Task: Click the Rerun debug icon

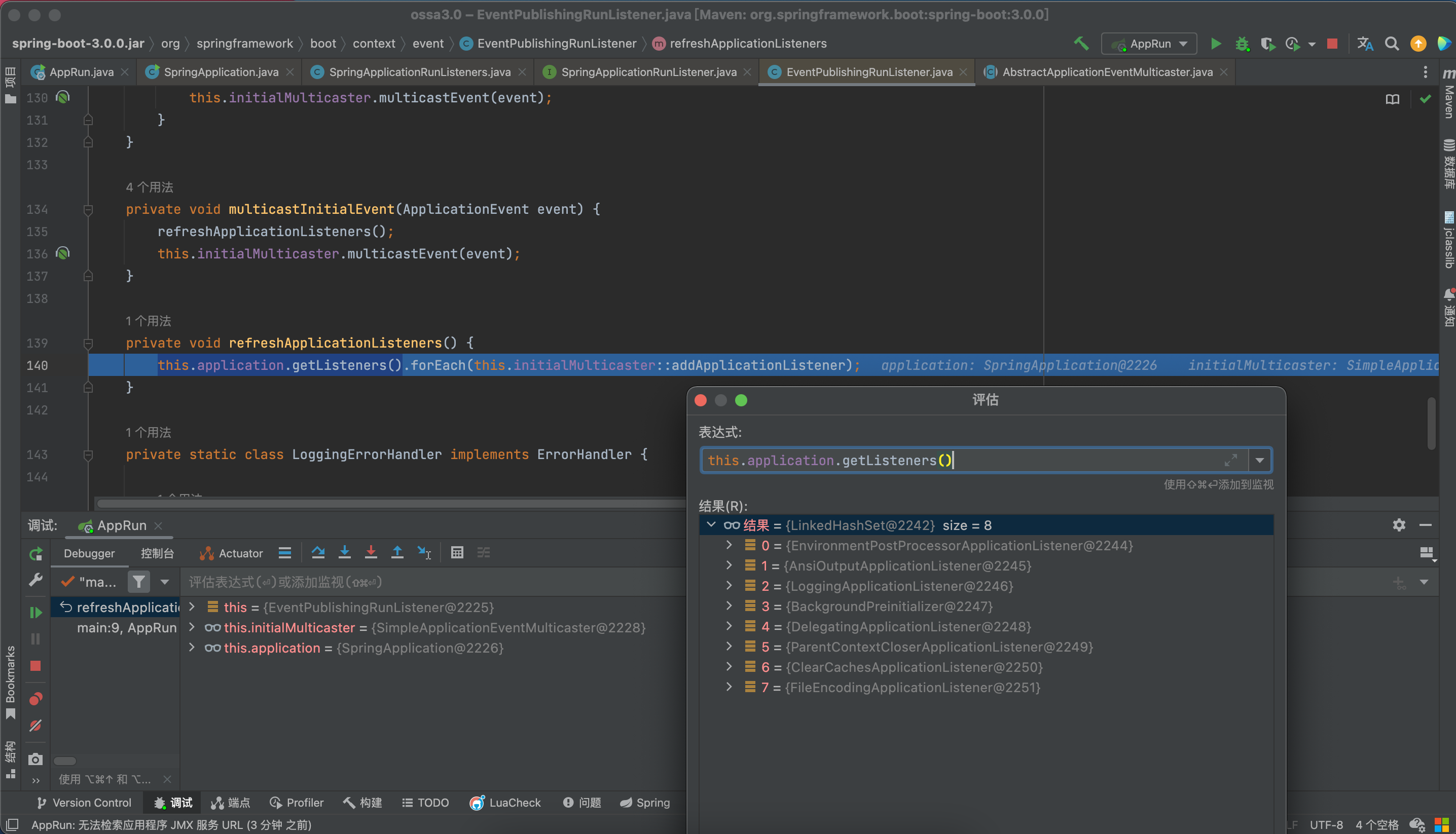Action: pos(35,554)
